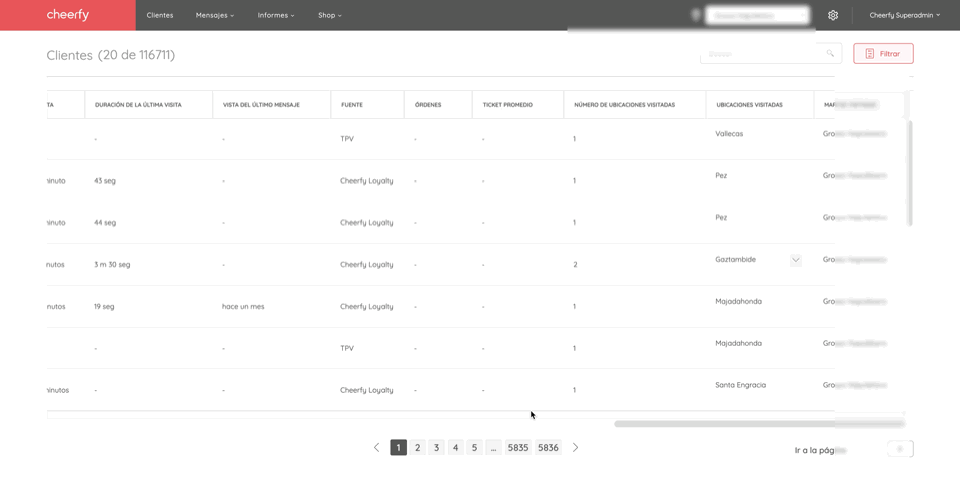This screenshot has height=498, width=960.
Task: Click 'hace un mes' message cell
Action: [x=243, y=306]
